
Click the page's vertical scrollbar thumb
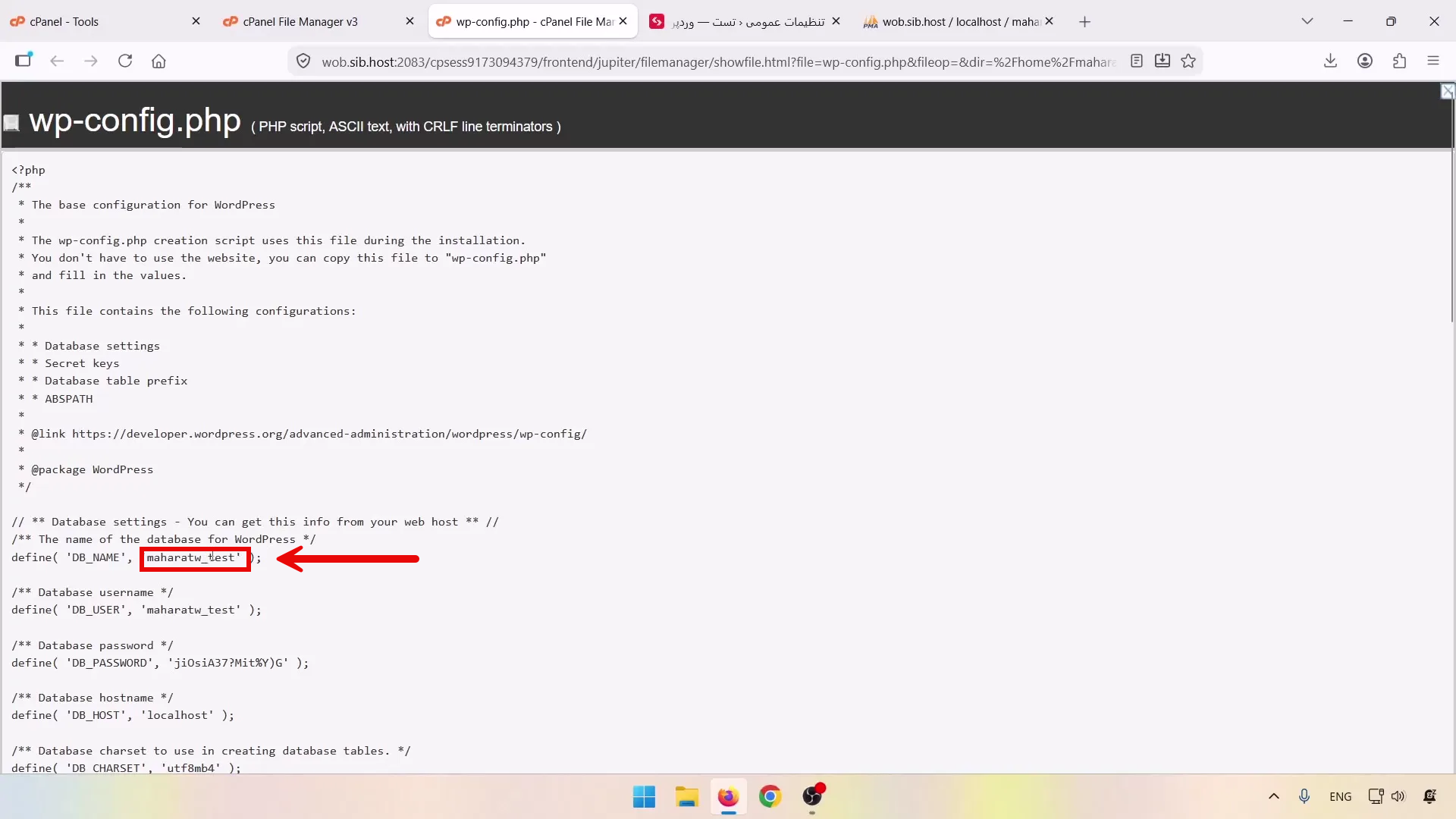tap(1452, 235)
